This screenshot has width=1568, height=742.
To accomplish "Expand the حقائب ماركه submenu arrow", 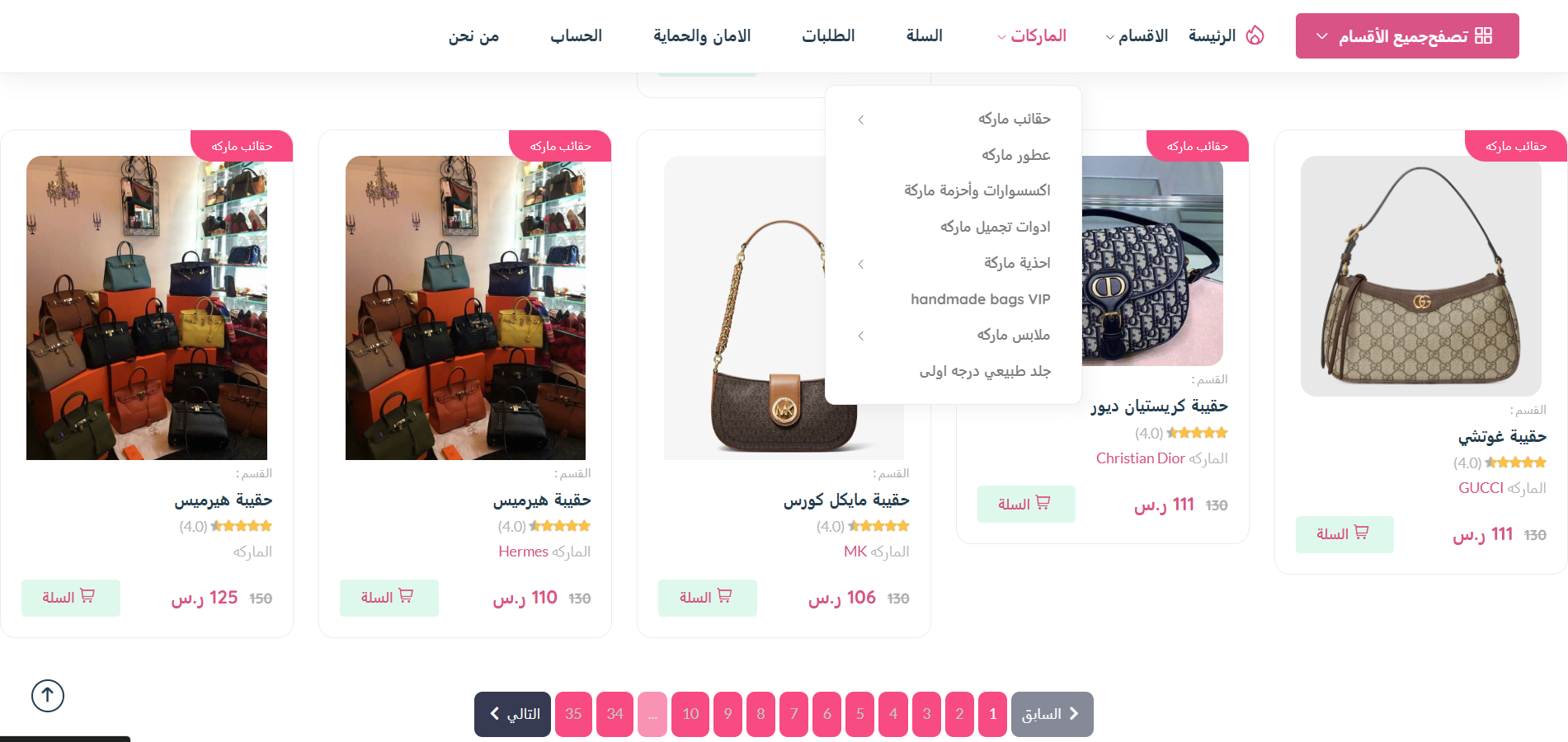I will tap(861, 120).
